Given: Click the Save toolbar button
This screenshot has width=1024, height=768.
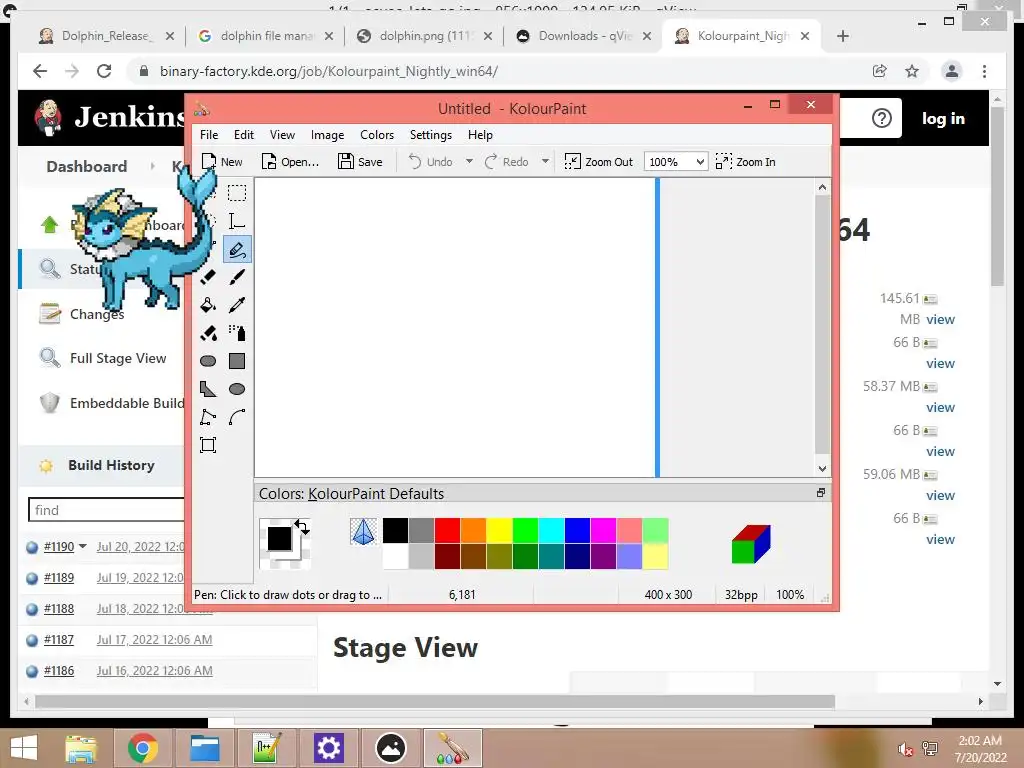Looking at the screenshot, I should [x=360, y=162].
